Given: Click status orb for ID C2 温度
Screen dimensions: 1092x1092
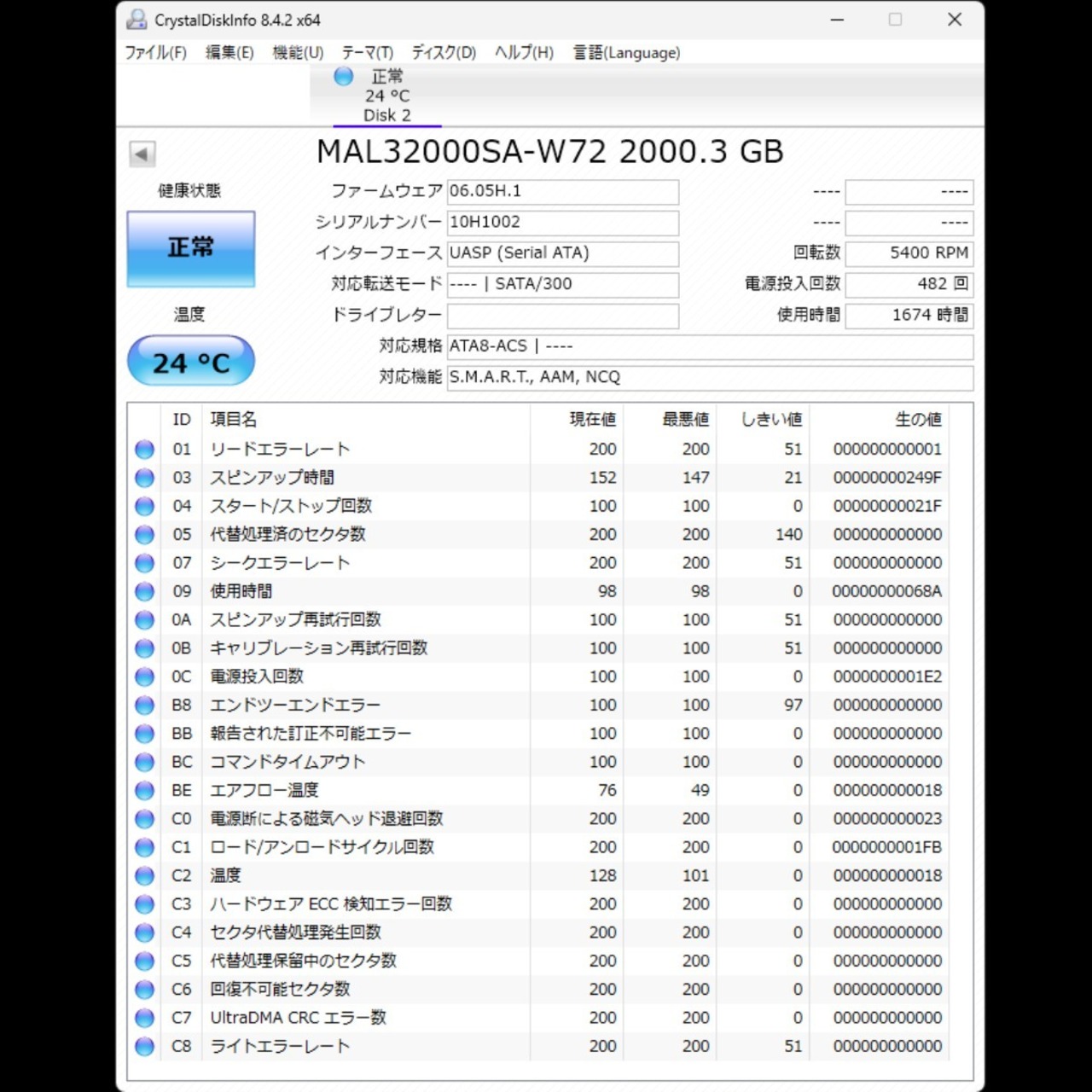Looking at the screenshot, I should point(144,876).
